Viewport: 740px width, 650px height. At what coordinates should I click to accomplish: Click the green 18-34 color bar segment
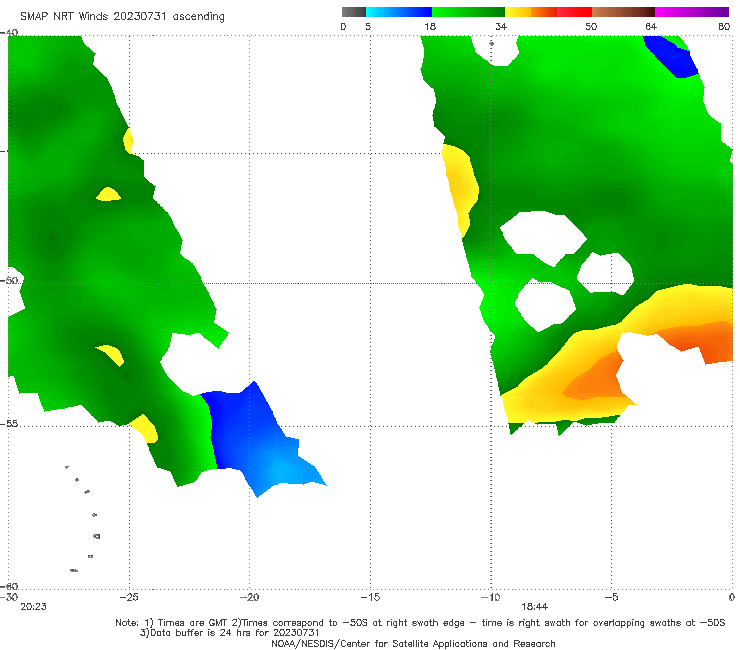pos(468,12)
